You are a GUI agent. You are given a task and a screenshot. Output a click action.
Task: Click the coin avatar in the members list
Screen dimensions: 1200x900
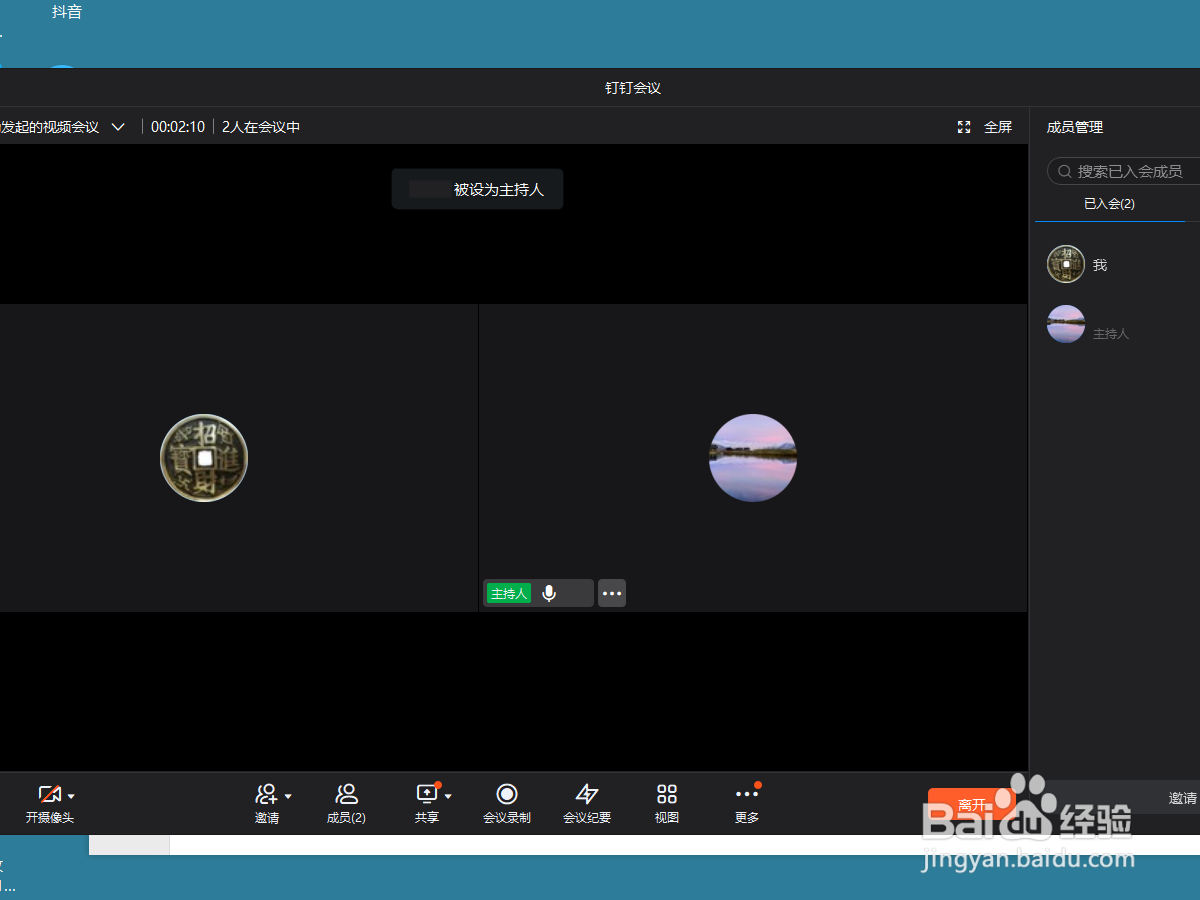pyautogui.click(x=1066, y=264)
